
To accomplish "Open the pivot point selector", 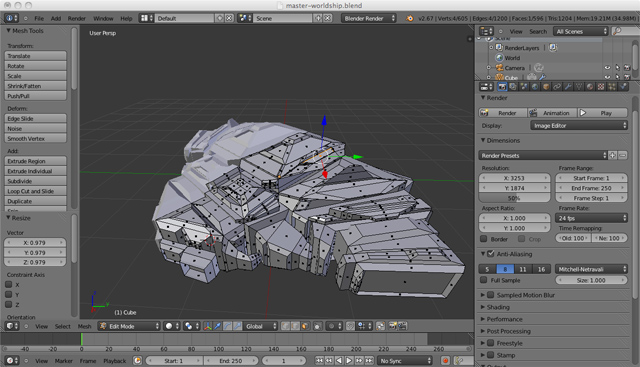I will pyautogui.click(x=191, y=326).
